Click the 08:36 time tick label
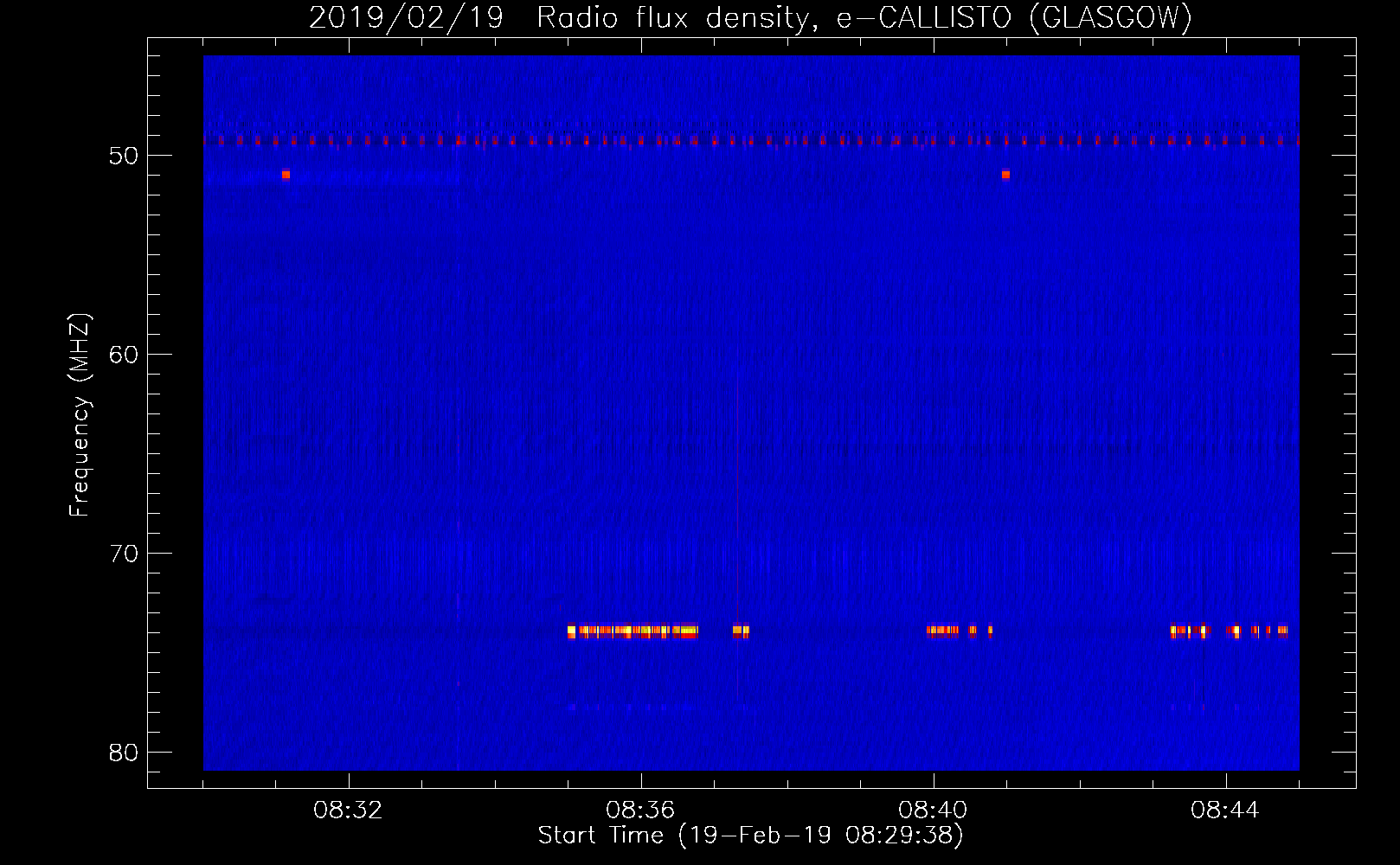The height and width of the screenshot is (865, 1400). (640, 811)
